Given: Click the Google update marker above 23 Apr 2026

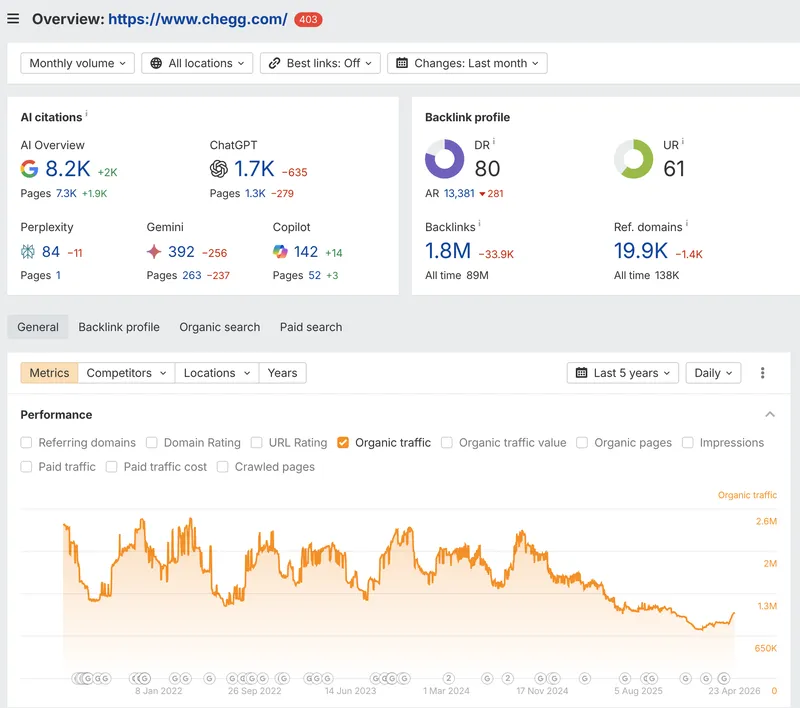Looking at the screenshot, I should tap(723, 678).
